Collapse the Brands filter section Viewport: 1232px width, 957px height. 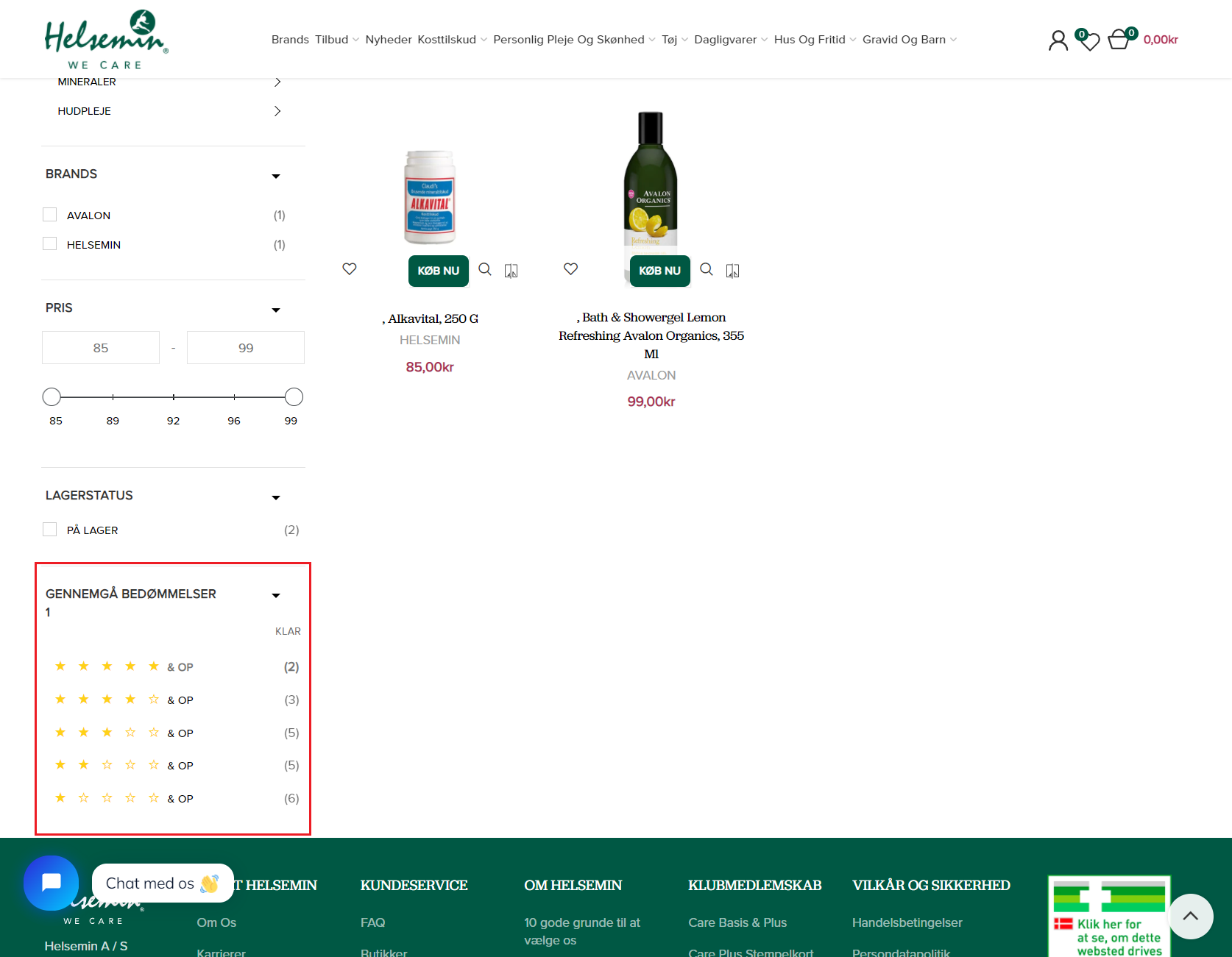[276, 176]
